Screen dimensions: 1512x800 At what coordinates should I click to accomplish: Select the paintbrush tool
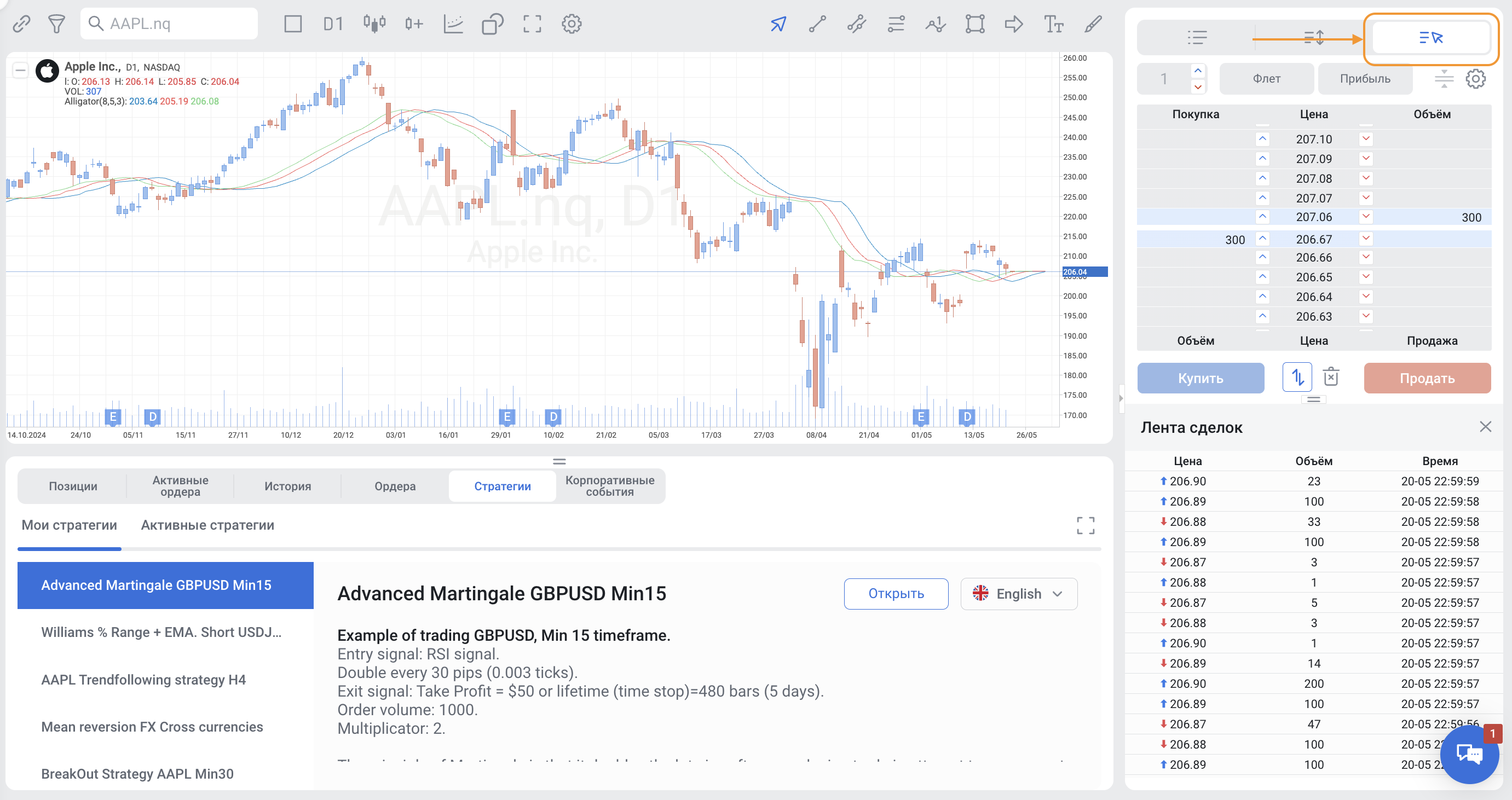(x=1093, y=24)
